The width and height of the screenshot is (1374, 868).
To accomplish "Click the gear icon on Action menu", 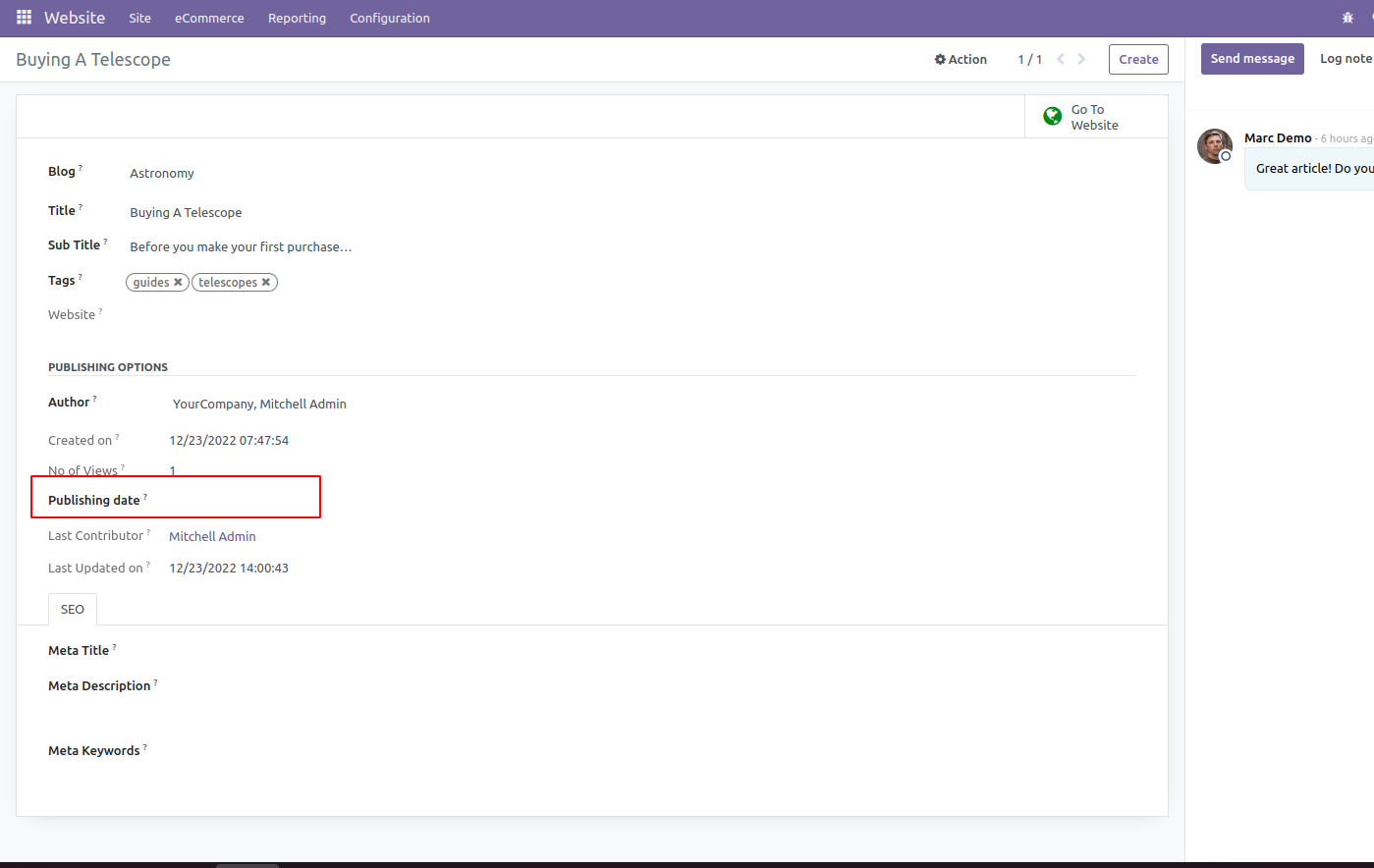I will click(x=939, y=59).
